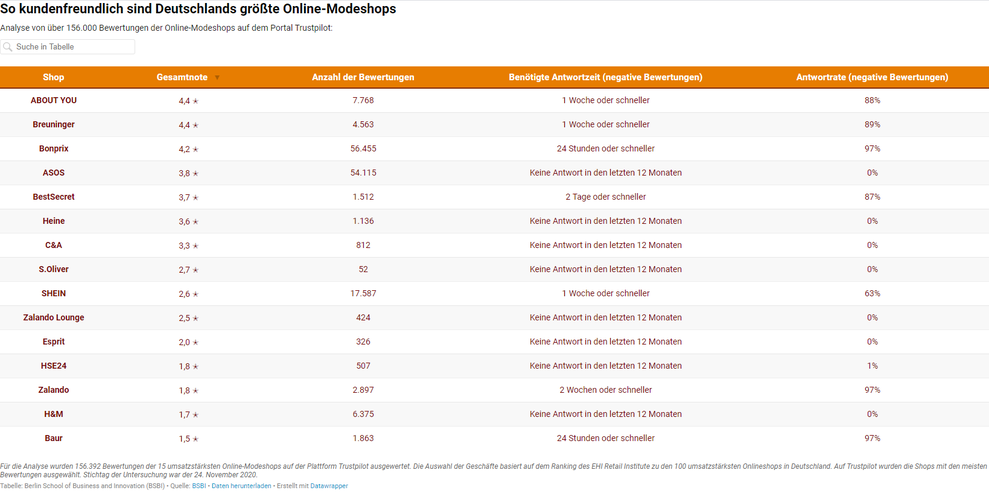Select the BestSecret shop name
989x499 pixels.
click(54, 197)
